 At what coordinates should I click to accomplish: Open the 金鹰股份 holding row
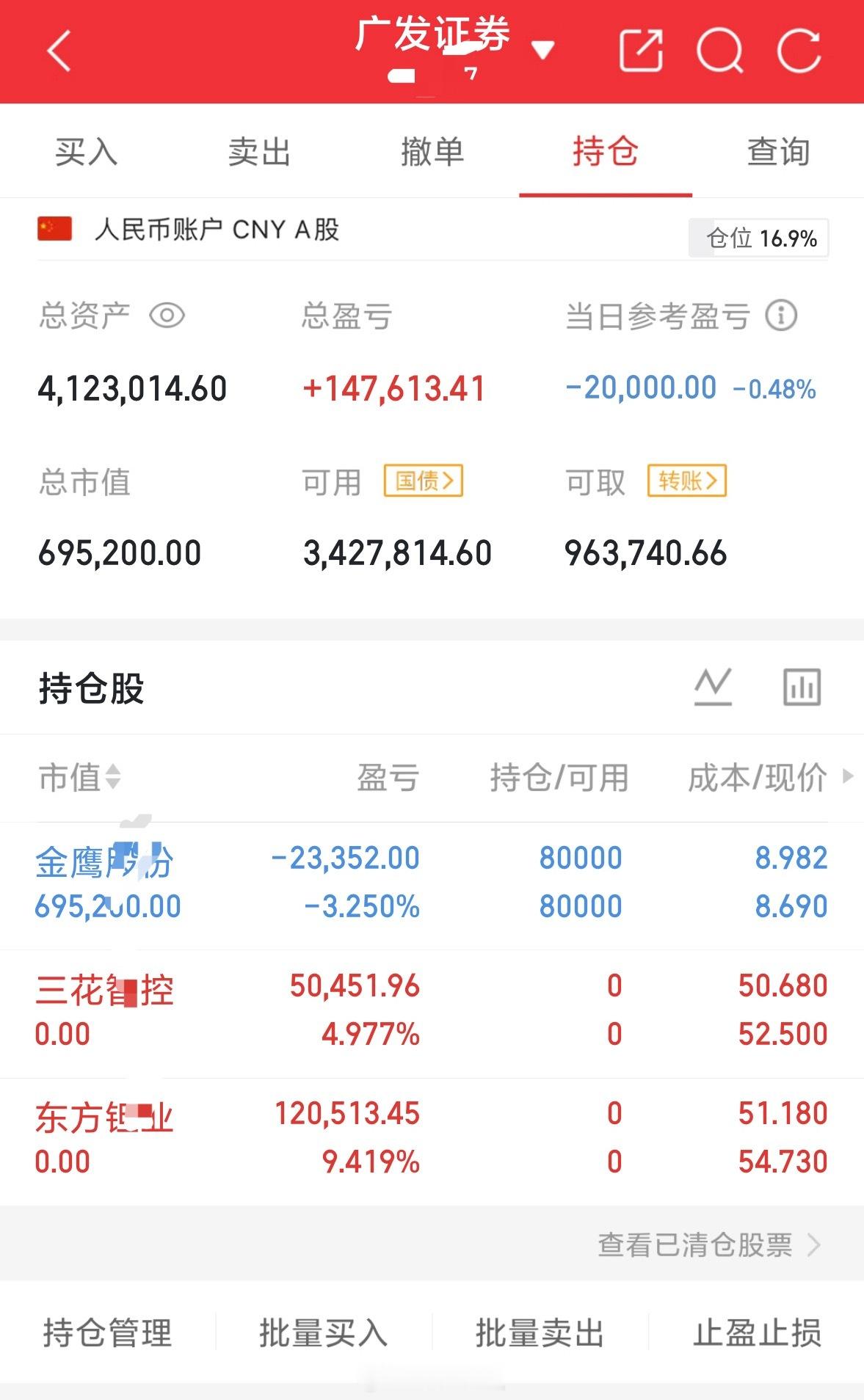pos(432,886)
